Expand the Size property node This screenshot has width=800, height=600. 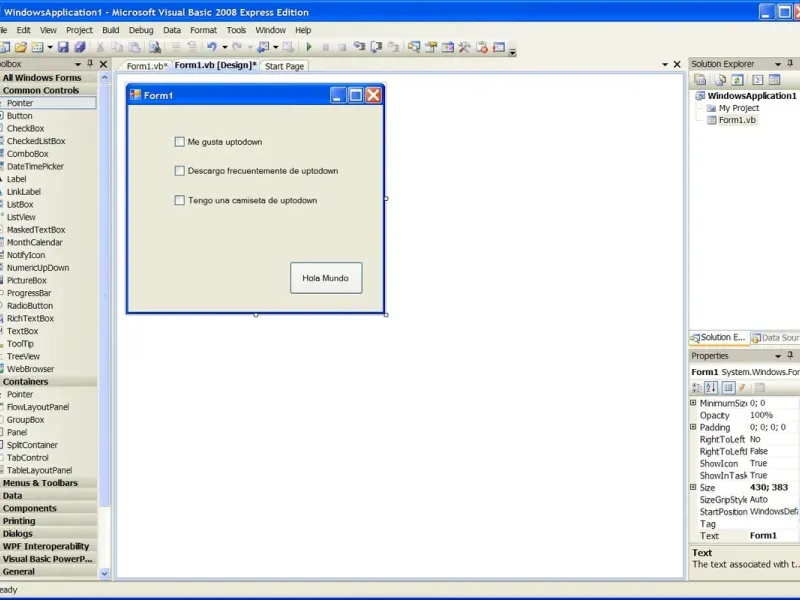(693, 487)
